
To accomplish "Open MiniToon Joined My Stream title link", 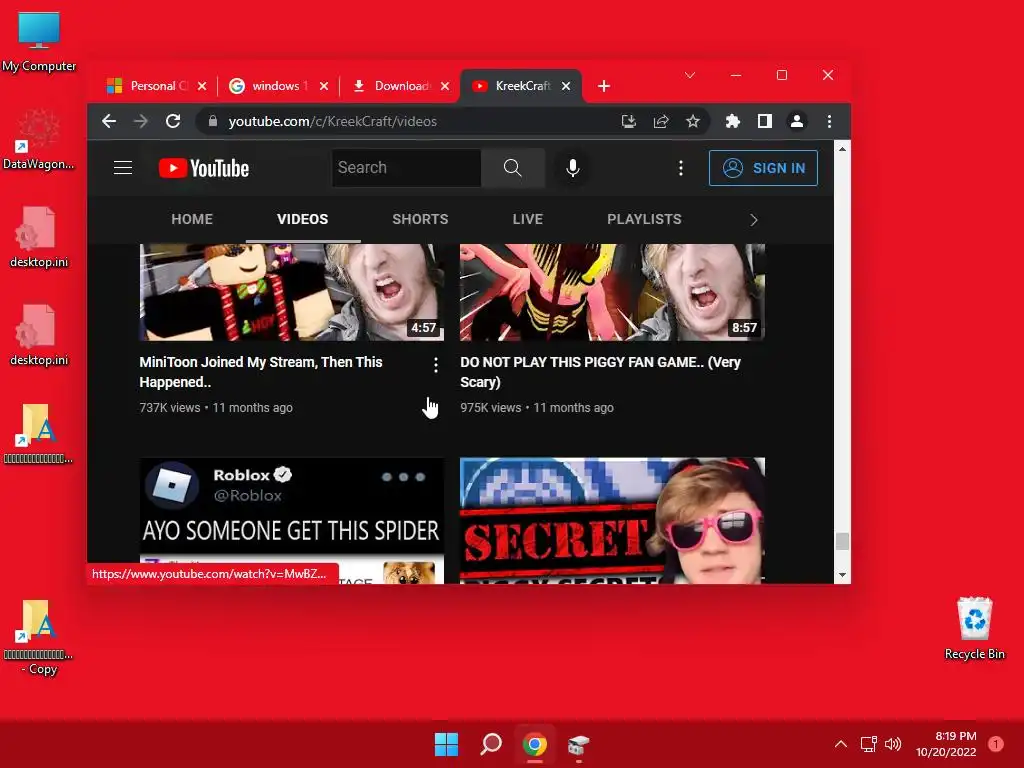I will (261, 372).
